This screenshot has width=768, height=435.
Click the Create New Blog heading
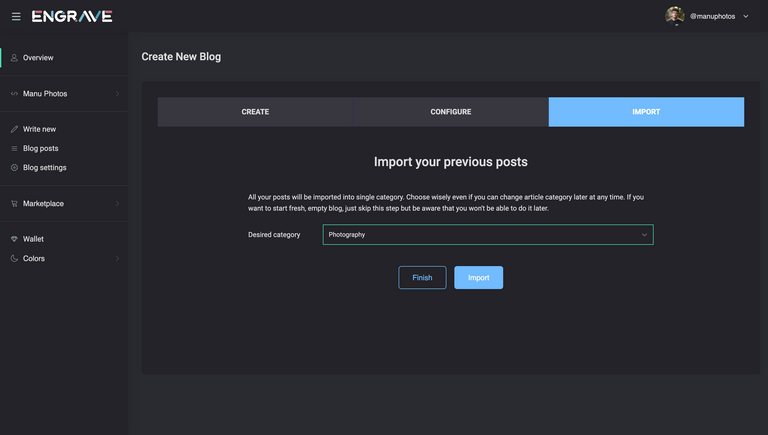click(x=181, y=57)
